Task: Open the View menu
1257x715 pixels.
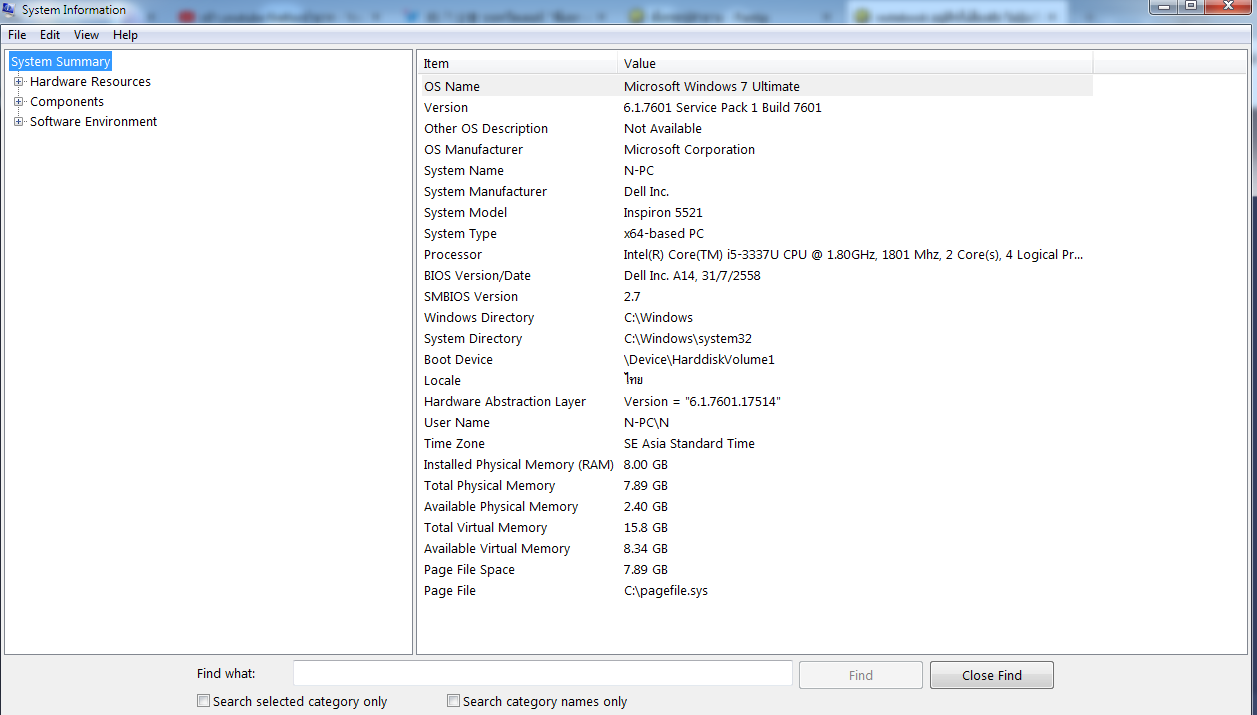Action: [x=87, y=35]
